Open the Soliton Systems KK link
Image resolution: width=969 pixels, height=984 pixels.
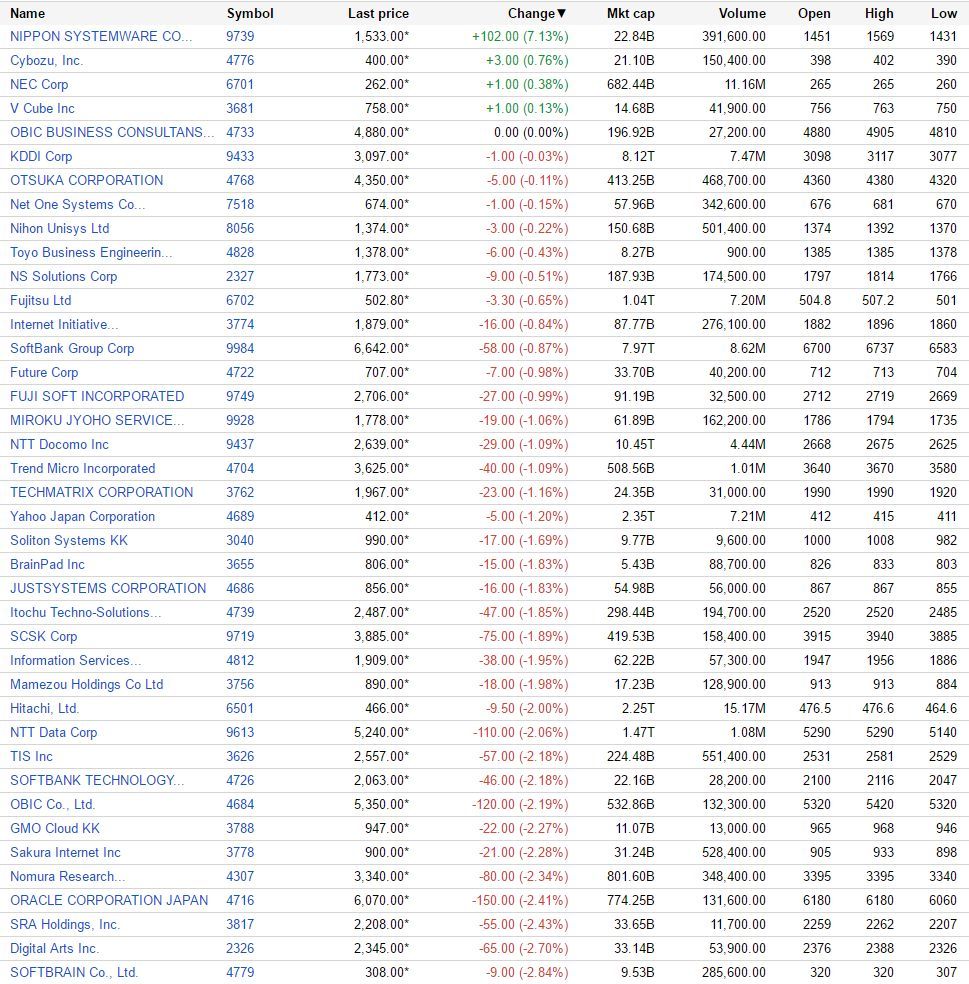(x=68, y=540)
